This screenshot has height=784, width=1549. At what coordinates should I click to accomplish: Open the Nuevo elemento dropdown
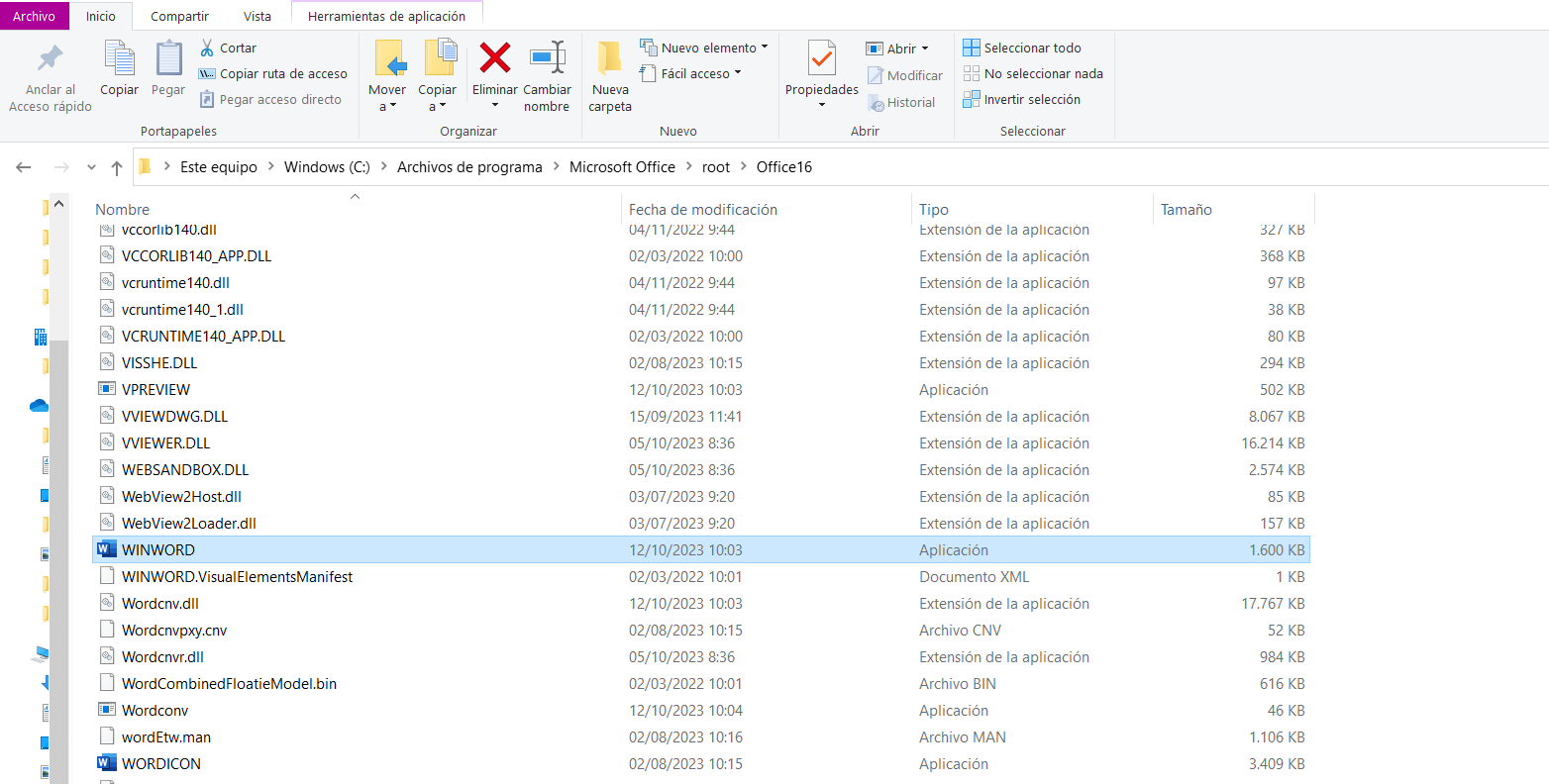click(x=703, y=48)
